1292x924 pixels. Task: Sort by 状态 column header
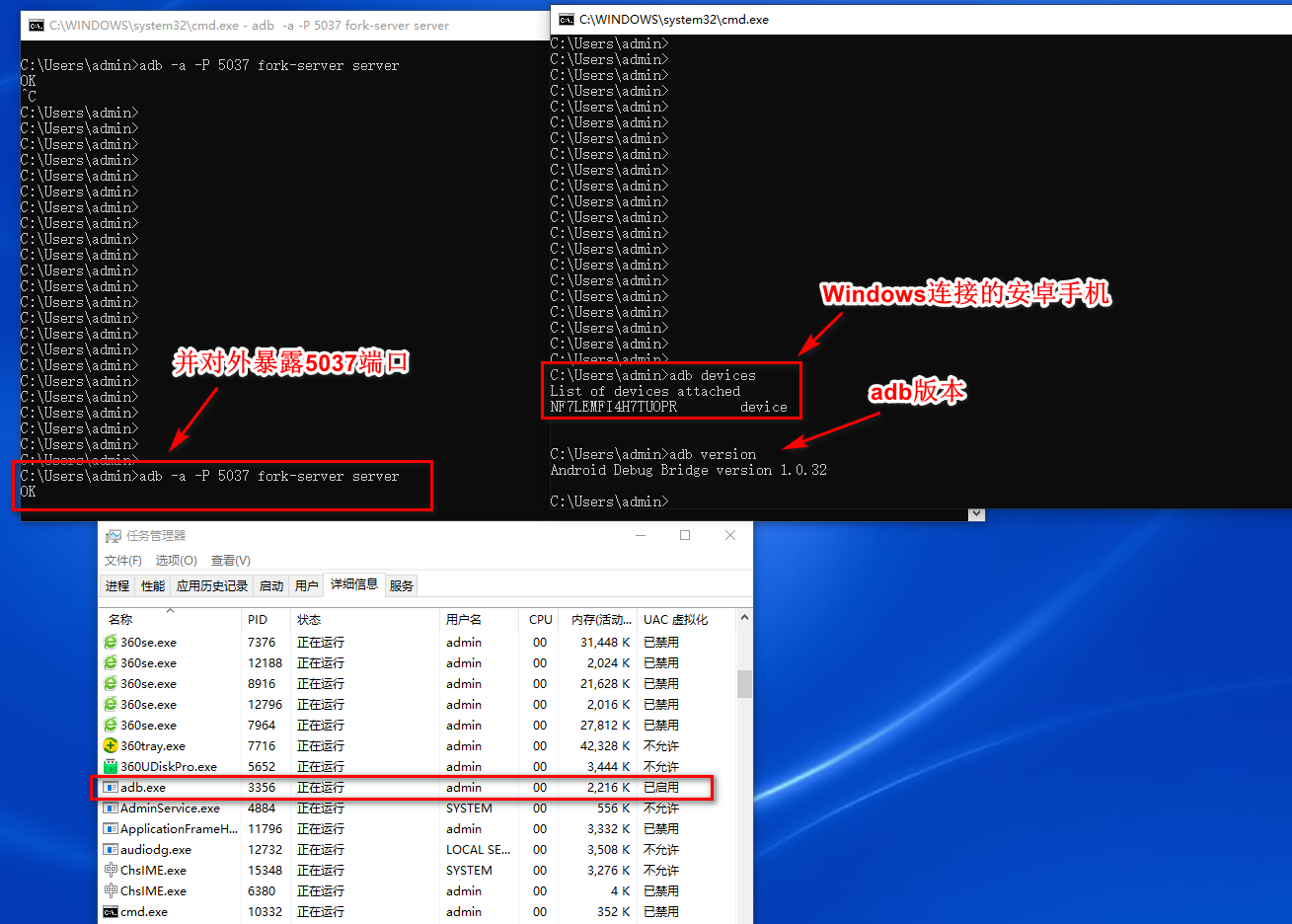tap(365, 619)
